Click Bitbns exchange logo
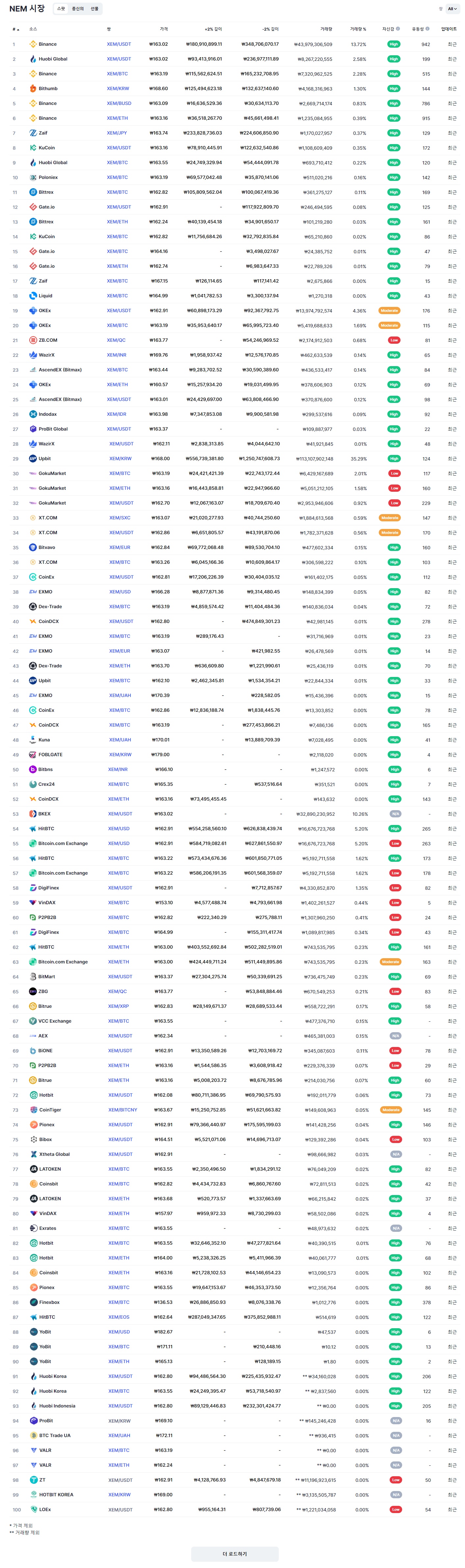Viewport: 465px width, 1568px height. point(33,769)
